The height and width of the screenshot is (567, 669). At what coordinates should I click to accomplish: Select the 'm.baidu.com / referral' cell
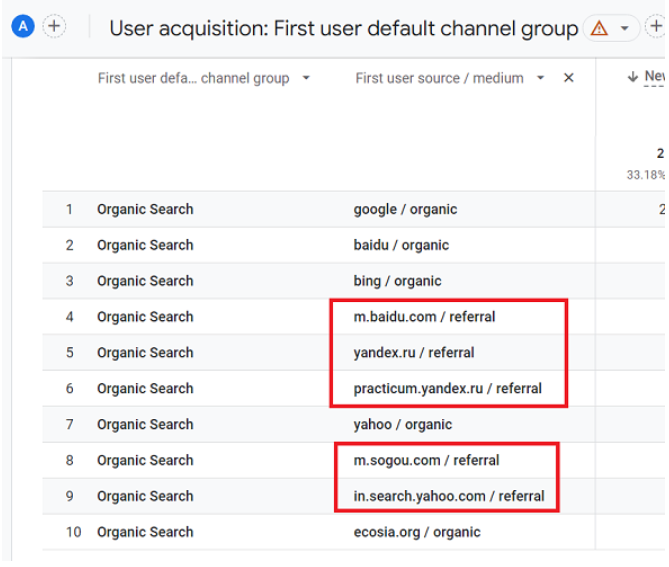click(425, 317)
